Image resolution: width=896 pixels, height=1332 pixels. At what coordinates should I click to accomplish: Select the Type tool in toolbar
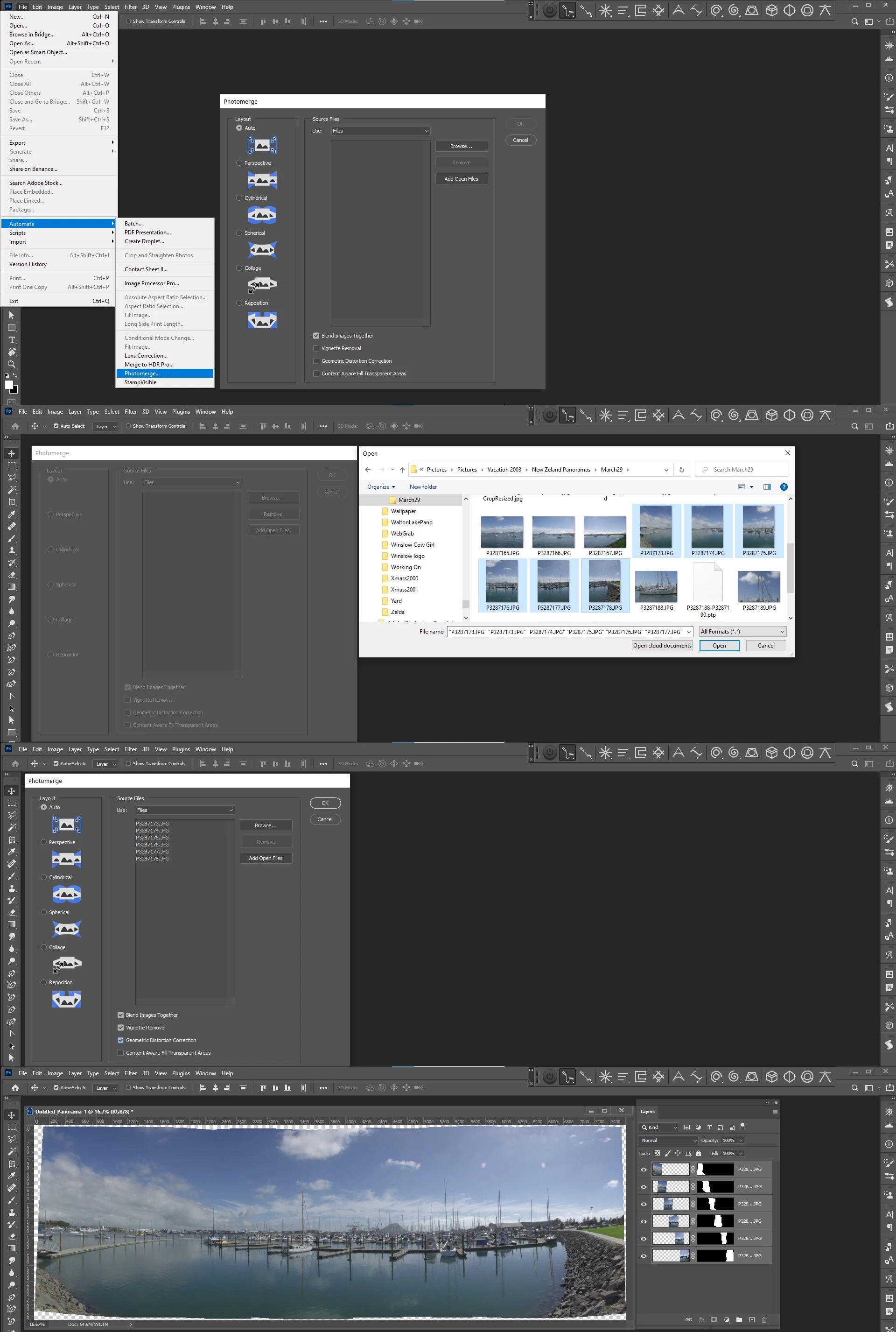[x=11, y=340]
